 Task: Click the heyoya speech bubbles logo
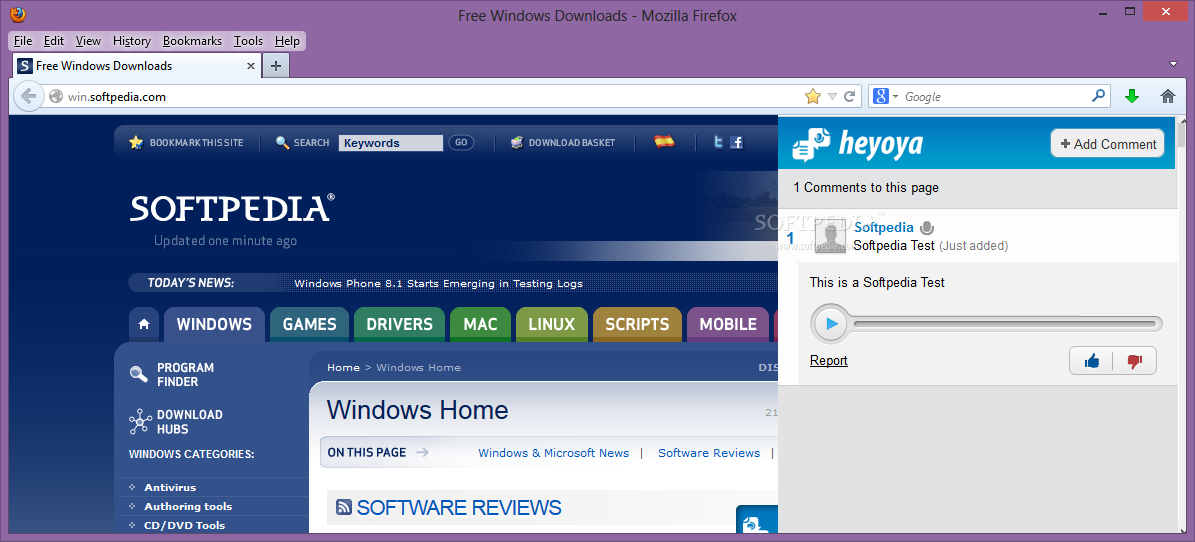point(811,145)
